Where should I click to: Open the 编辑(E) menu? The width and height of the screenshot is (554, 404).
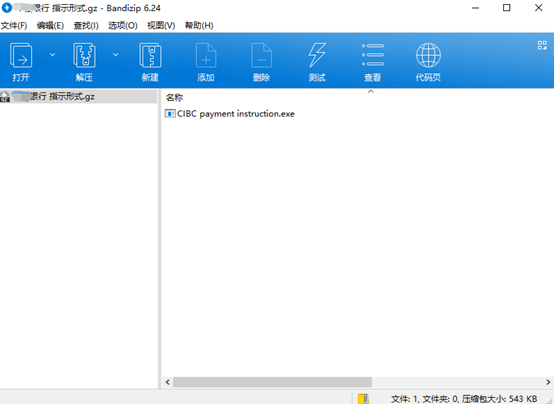[x=50, y=25]
